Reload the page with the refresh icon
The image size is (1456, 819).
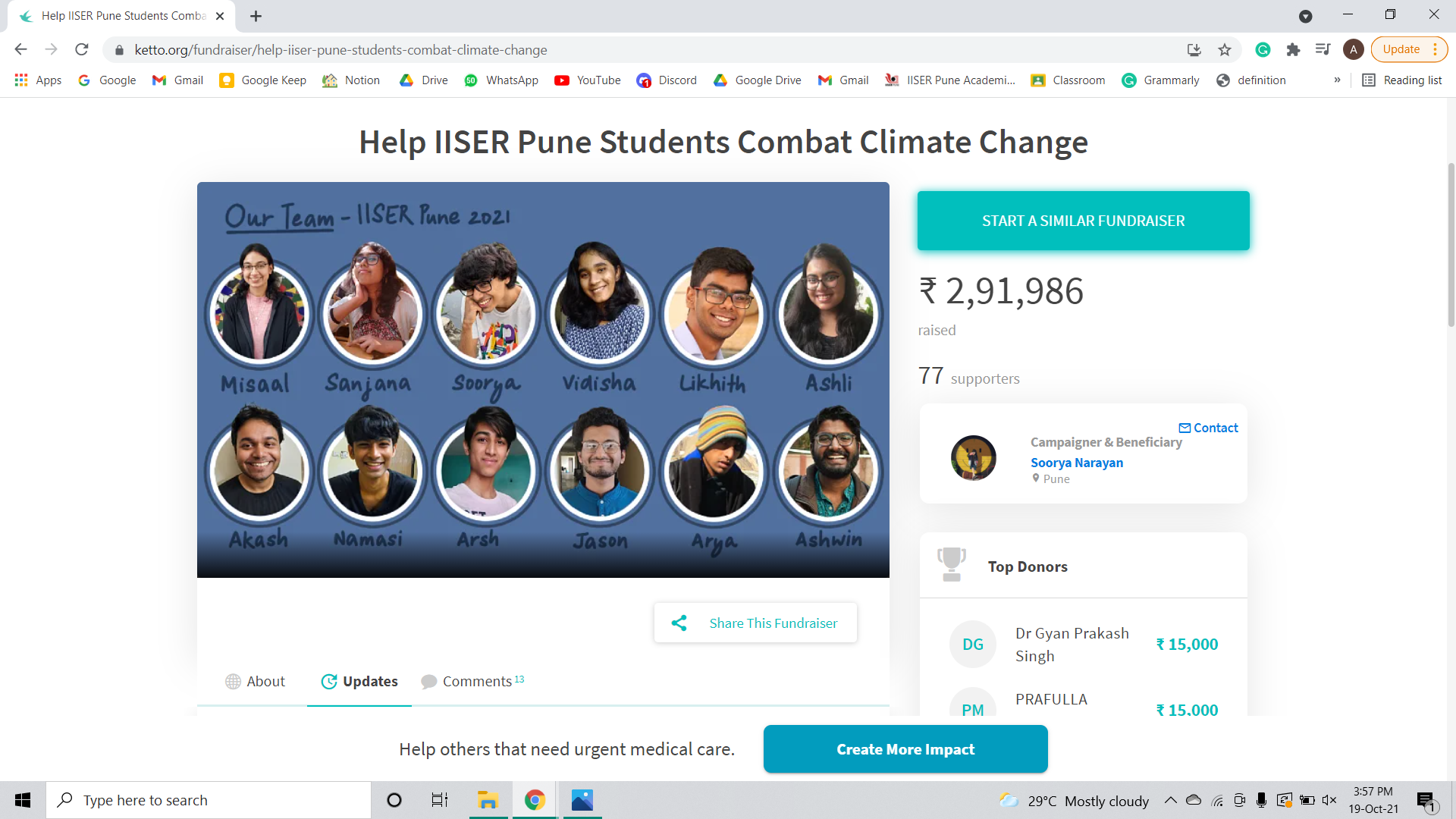click(x=82, y=50)
